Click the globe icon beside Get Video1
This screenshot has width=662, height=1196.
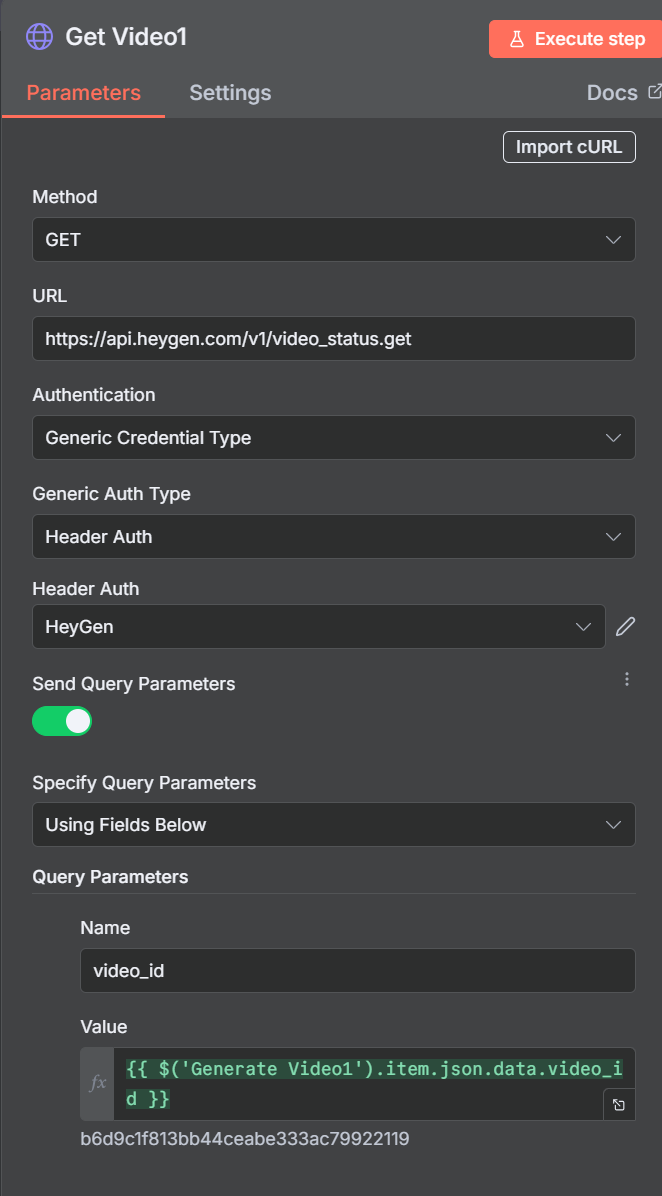click(40, 37)
